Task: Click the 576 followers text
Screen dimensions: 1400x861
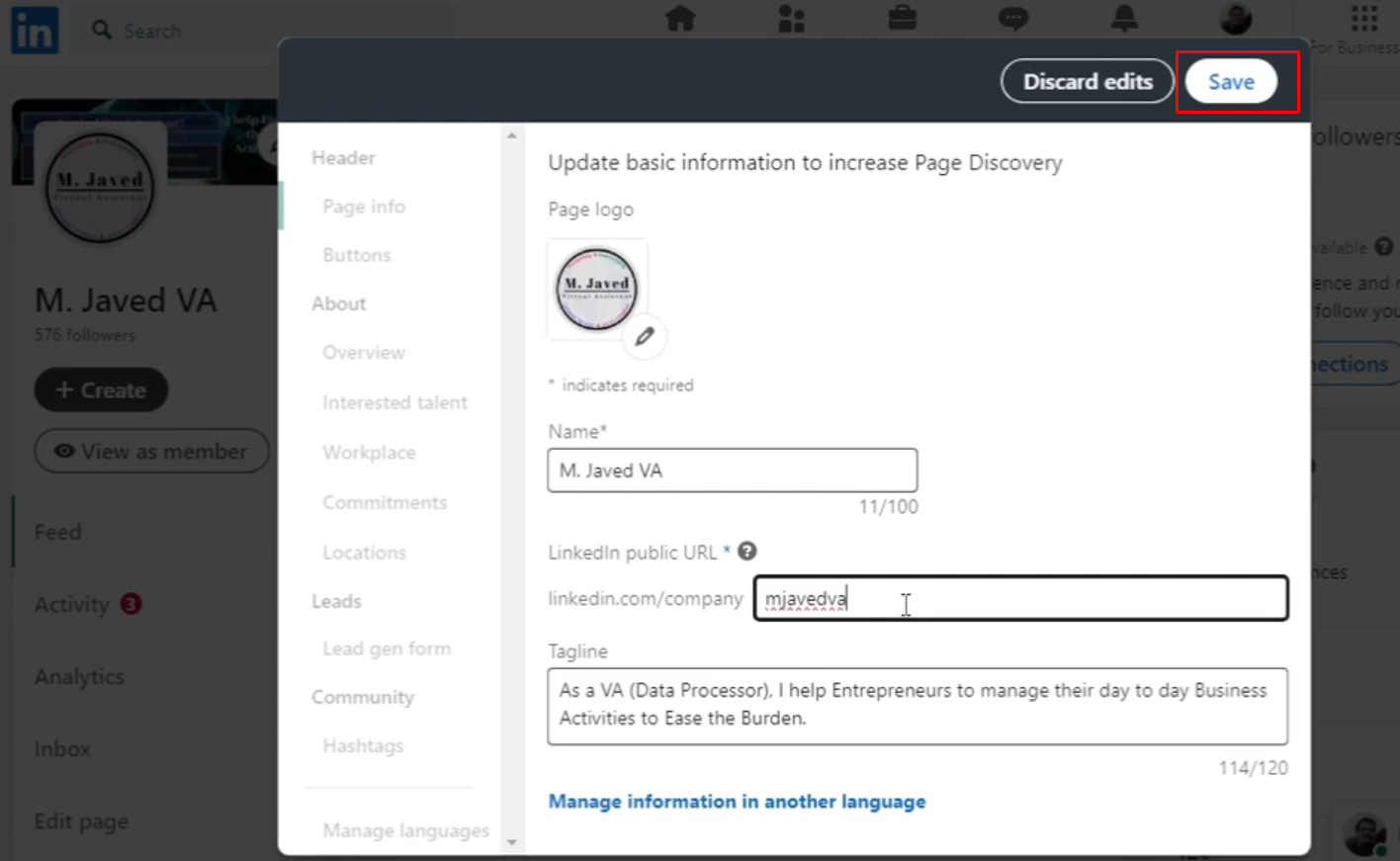Action: coord(84,335)
